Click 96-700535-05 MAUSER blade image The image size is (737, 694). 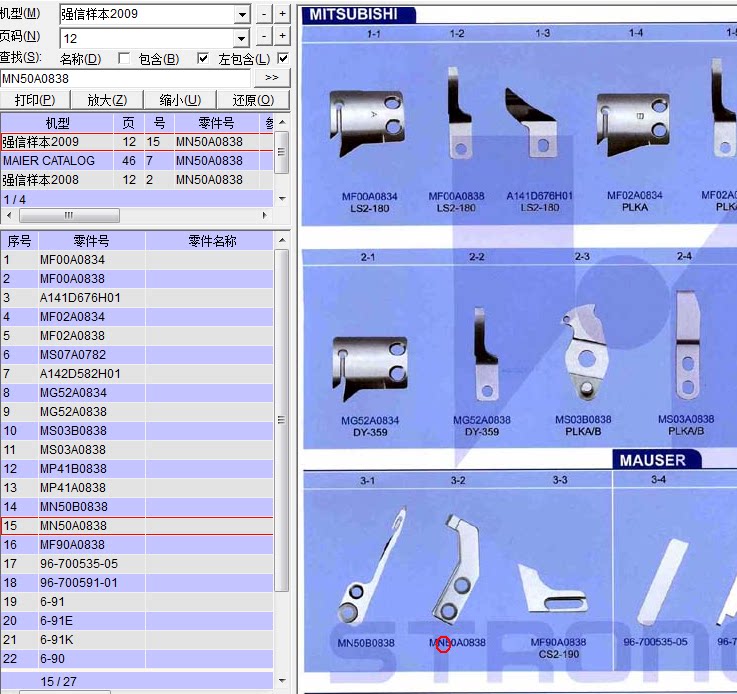(663, 583)
